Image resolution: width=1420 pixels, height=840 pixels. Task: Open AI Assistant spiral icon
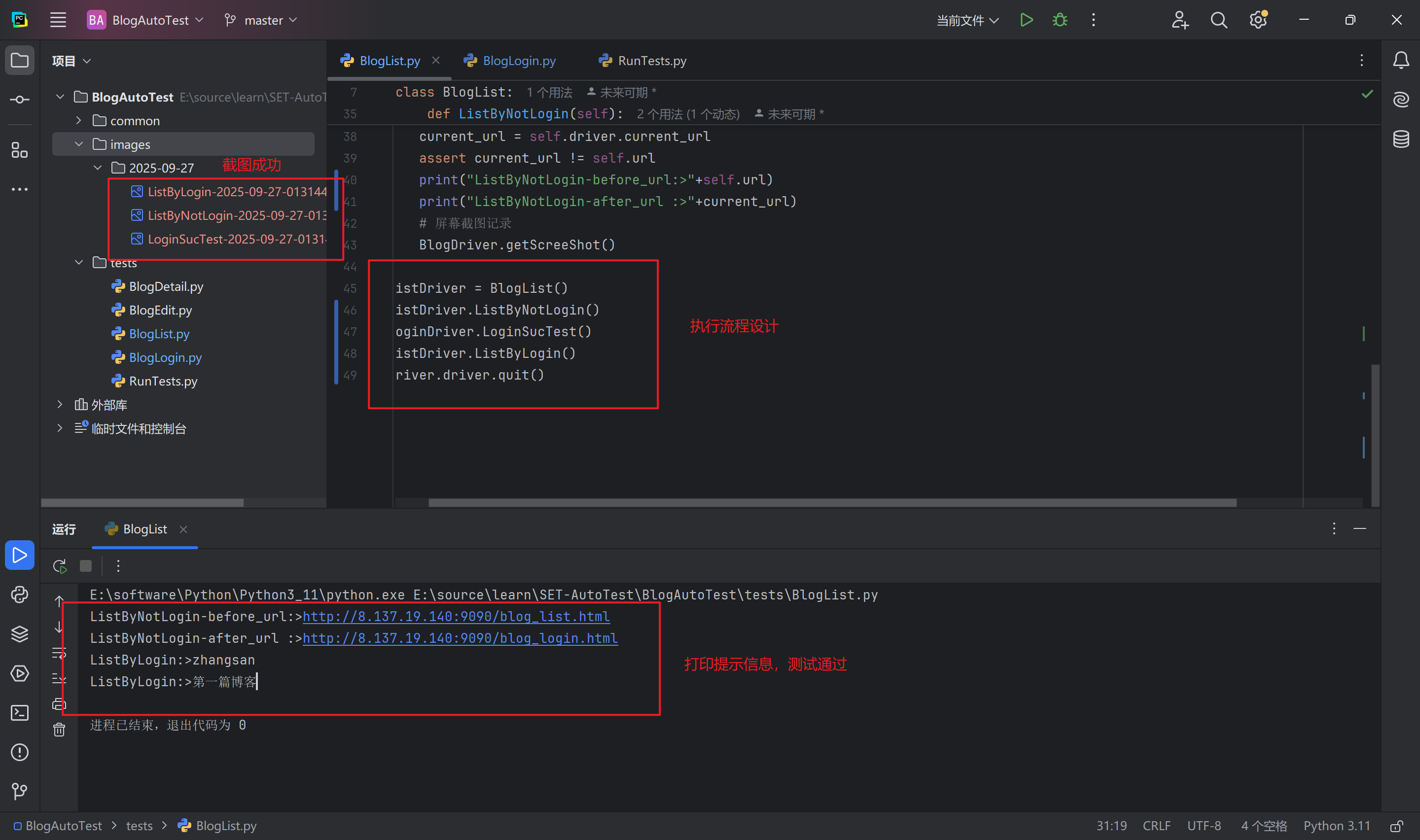[x=1401, y=100]
